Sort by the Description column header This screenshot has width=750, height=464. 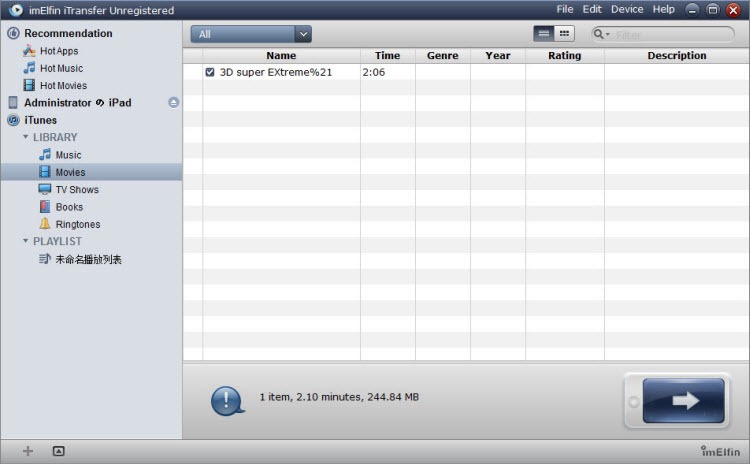click(x=677, y=55)
